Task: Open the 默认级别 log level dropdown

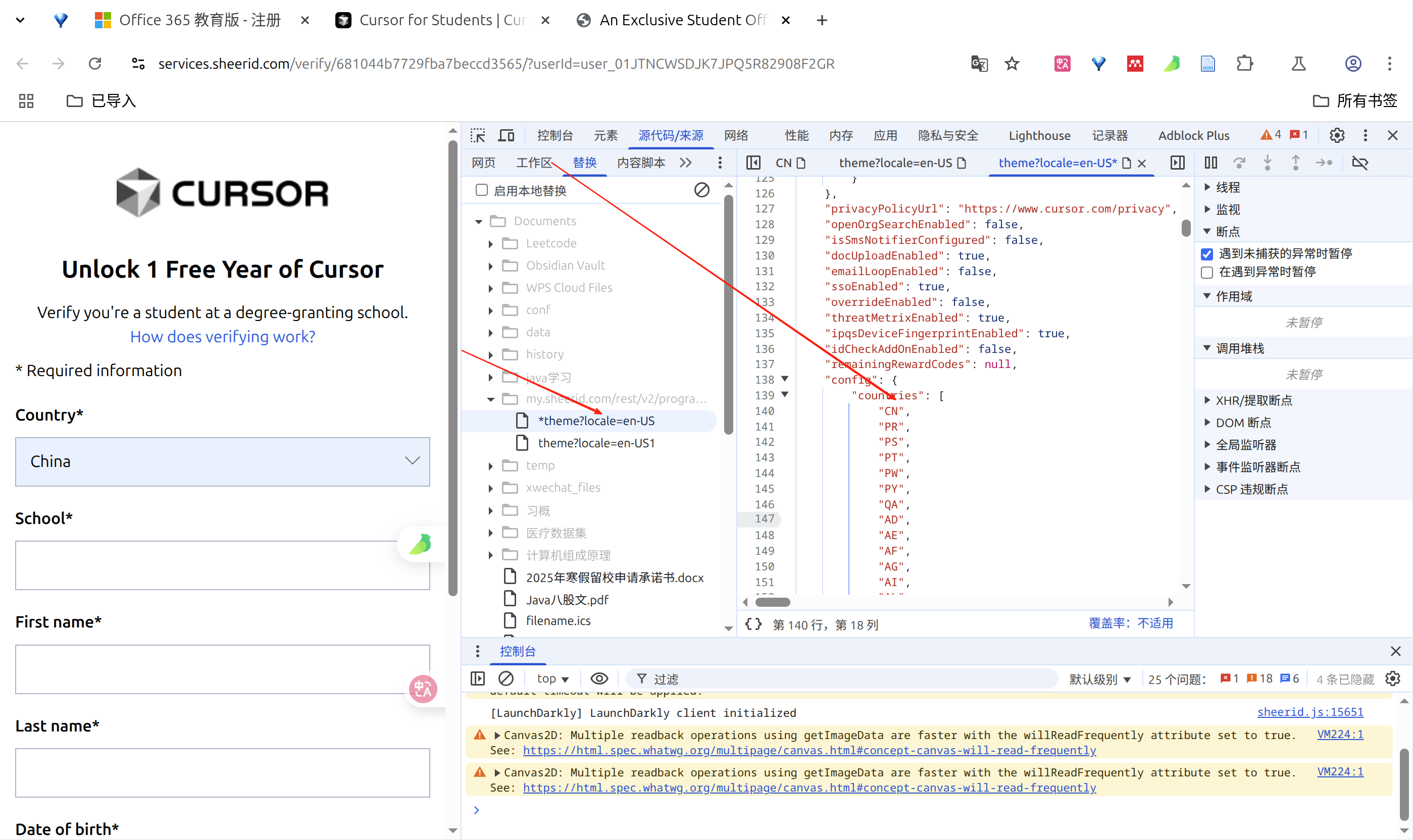Action: click(1100, 678)
